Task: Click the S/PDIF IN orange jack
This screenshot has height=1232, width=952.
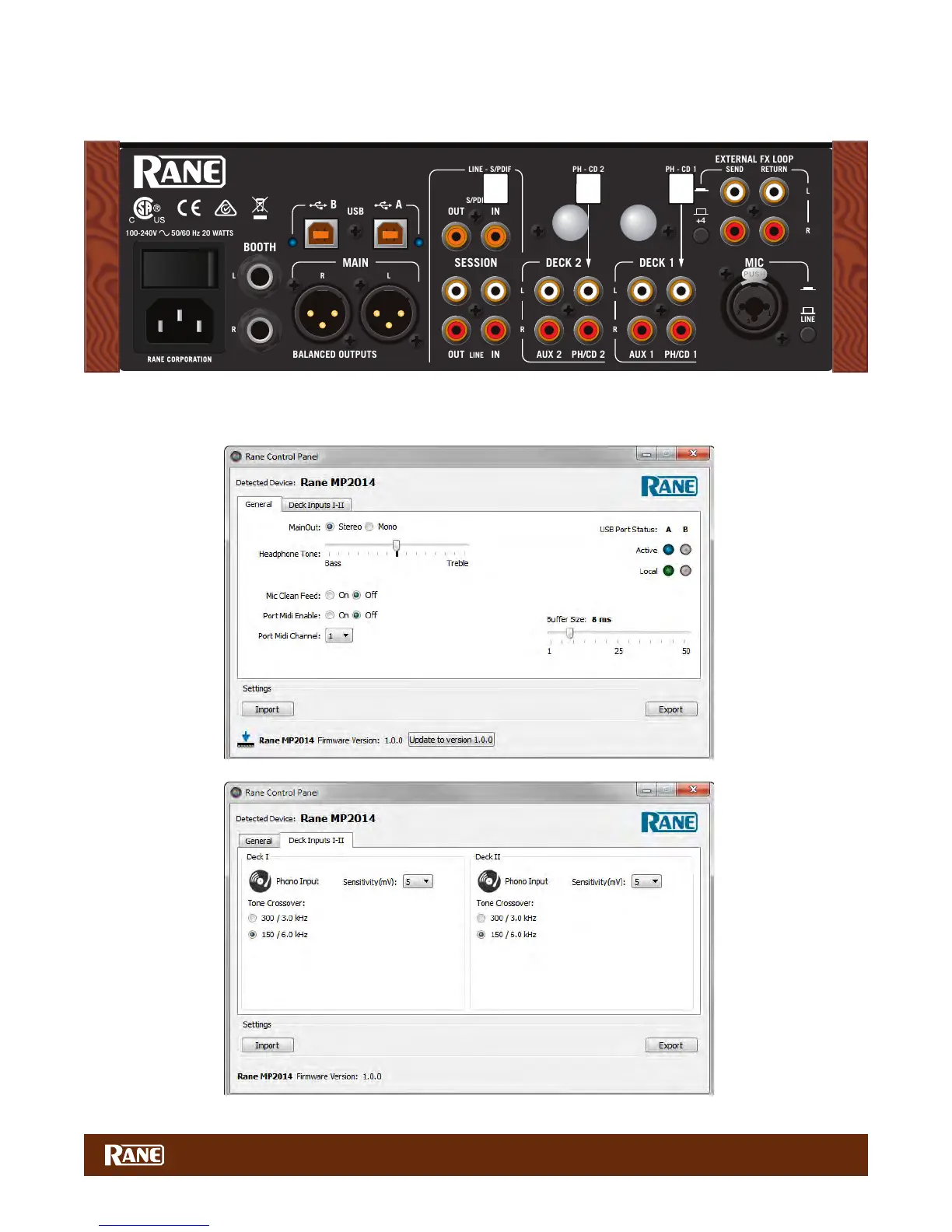Action: coord(495,236)
